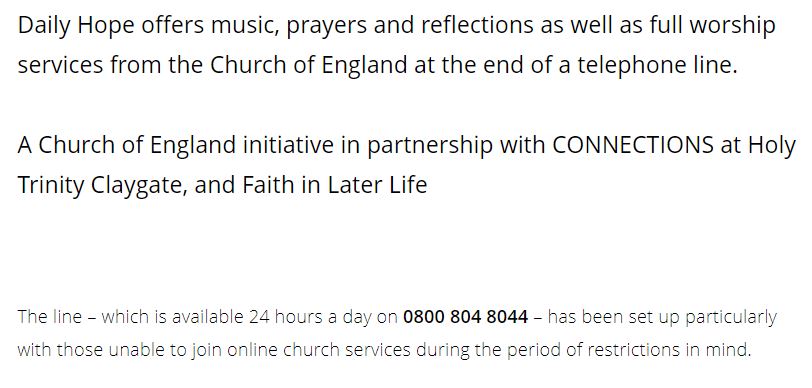Click A Church of England initiative
The width and height of the screenshot is (812, 388).
[x=176, y=146]
